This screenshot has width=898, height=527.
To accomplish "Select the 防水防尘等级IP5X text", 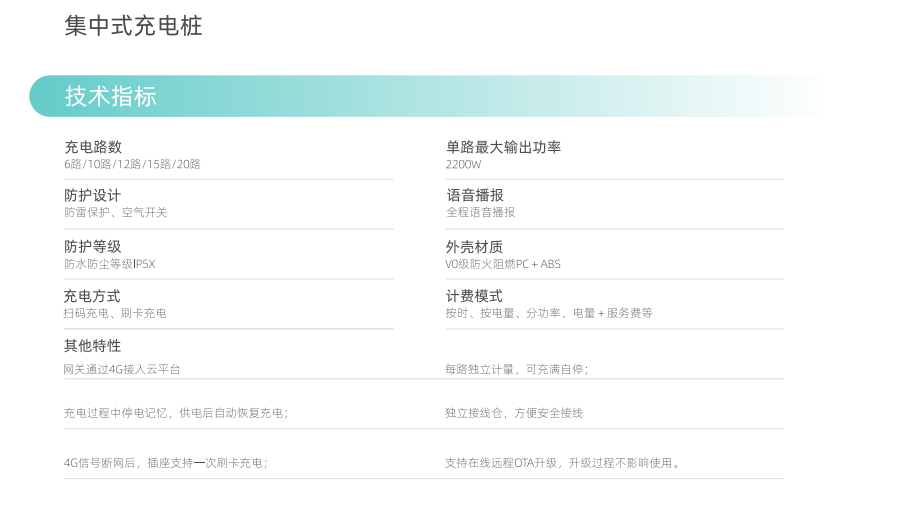I will tap(110, 264).
